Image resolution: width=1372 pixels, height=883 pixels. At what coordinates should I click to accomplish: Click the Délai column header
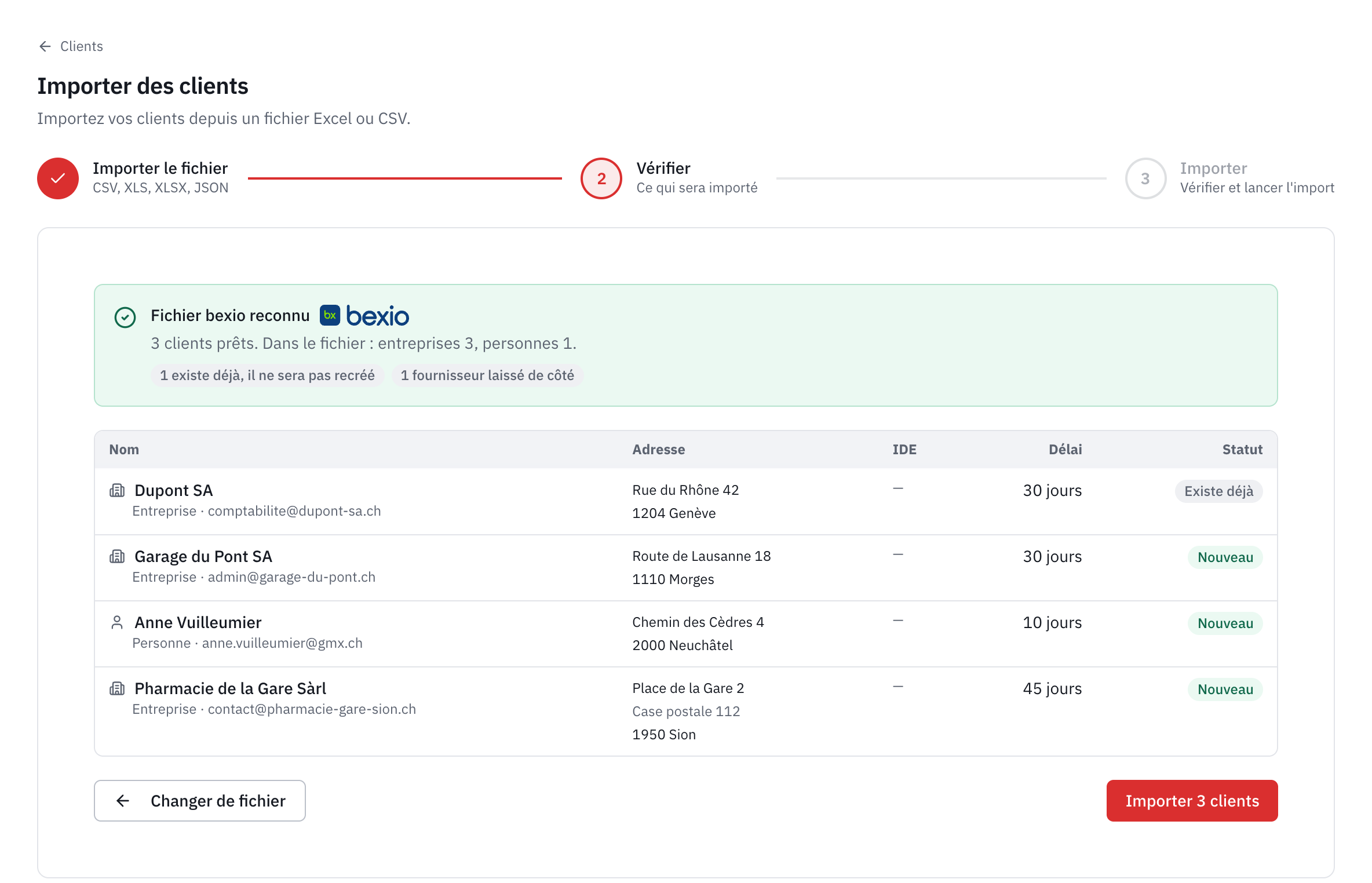tap(1065, 450)
